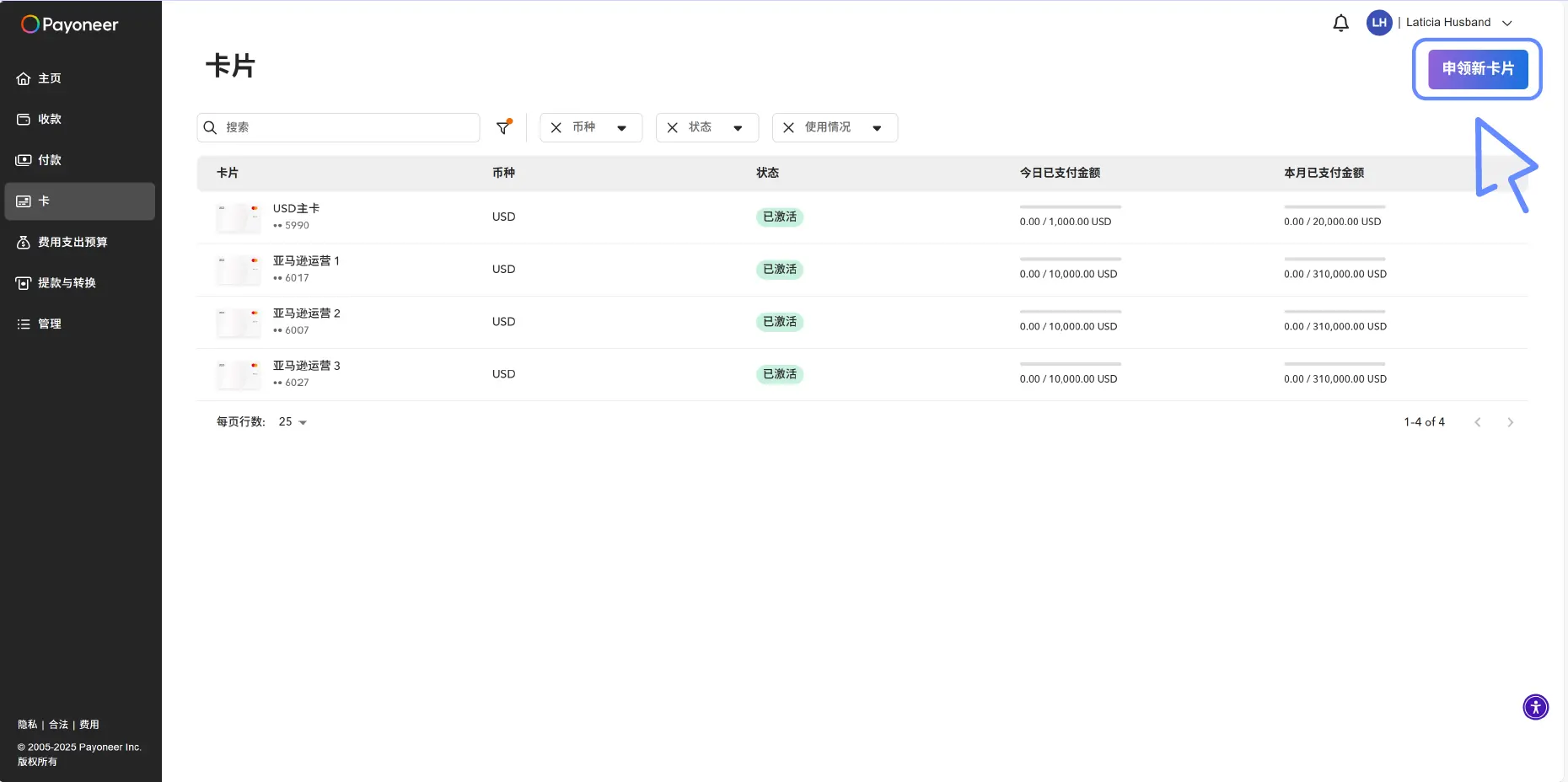1568x782 pixels.
Task: Click the 收款 icon in sidebar
Action: pos(24,120)
